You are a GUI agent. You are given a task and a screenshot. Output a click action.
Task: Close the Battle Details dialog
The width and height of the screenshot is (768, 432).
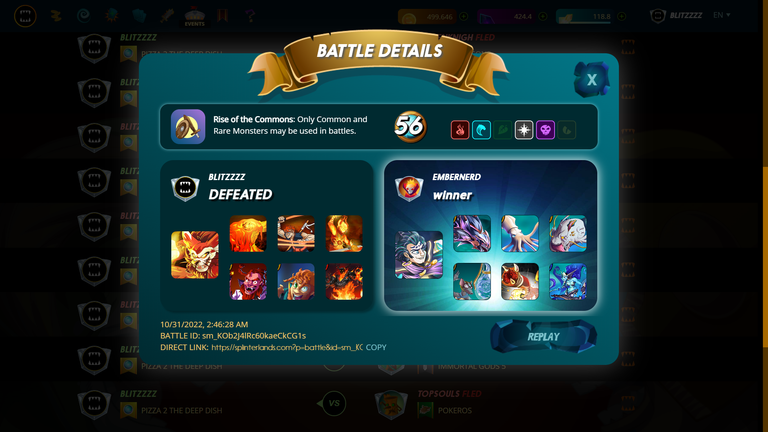(592, 79)
